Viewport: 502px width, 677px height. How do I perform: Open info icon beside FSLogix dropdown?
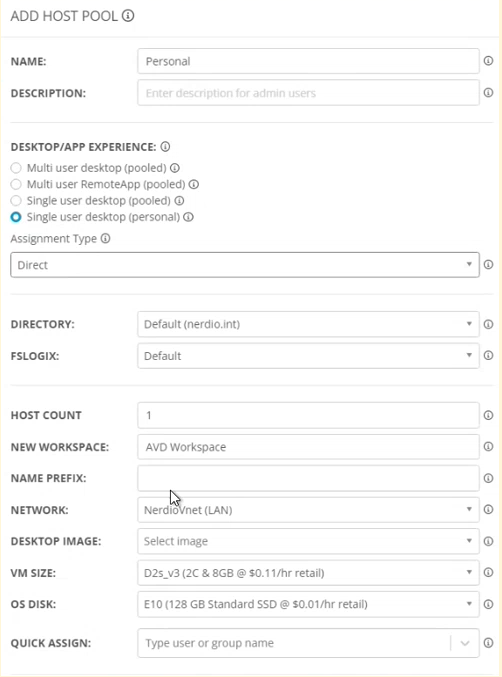pyautogui.click(x=488, y=355)
